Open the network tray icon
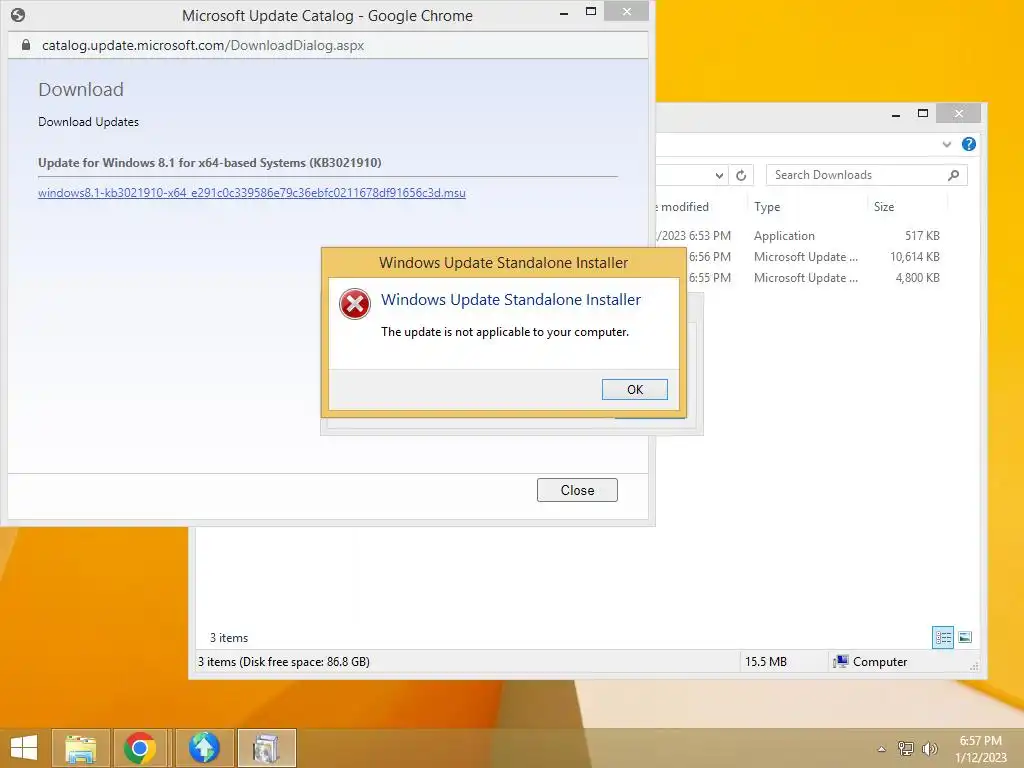 pos(905,749)
